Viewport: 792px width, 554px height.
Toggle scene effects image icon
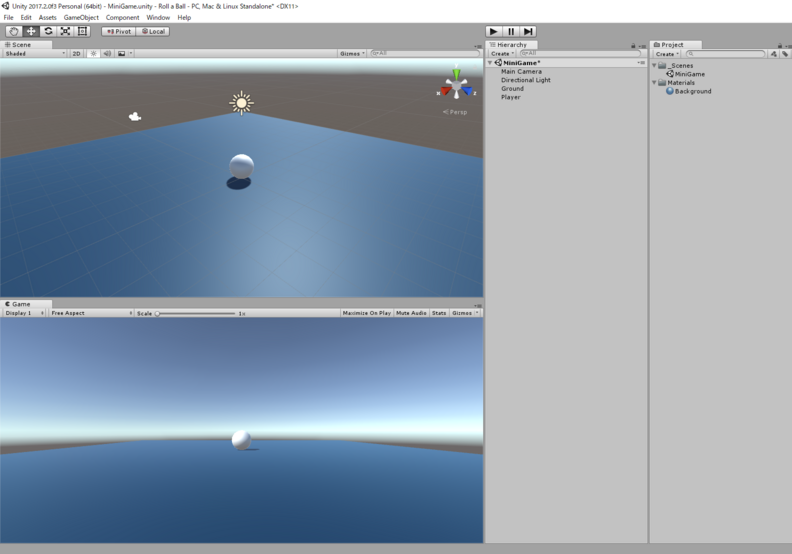122,54
